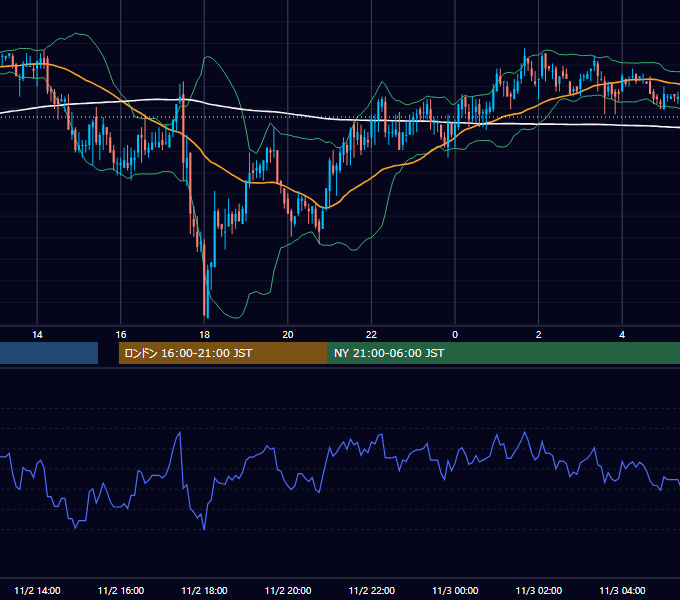The height and width of the screenshot is (600, 680).
Task: Click the 0 hour label on price chart axis
Action: (x=455, y=335)
